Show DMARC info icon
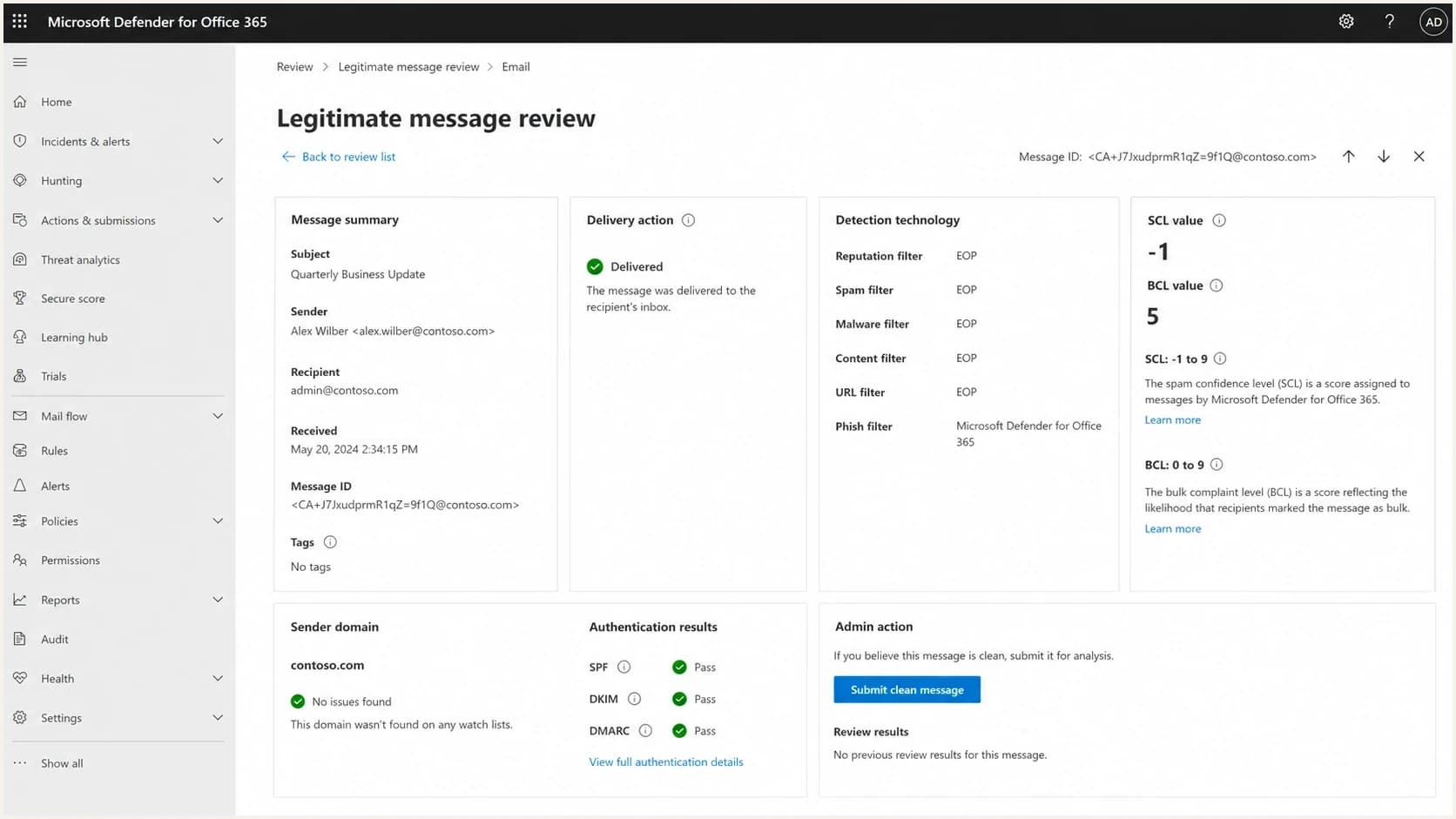 coord(645,731)
